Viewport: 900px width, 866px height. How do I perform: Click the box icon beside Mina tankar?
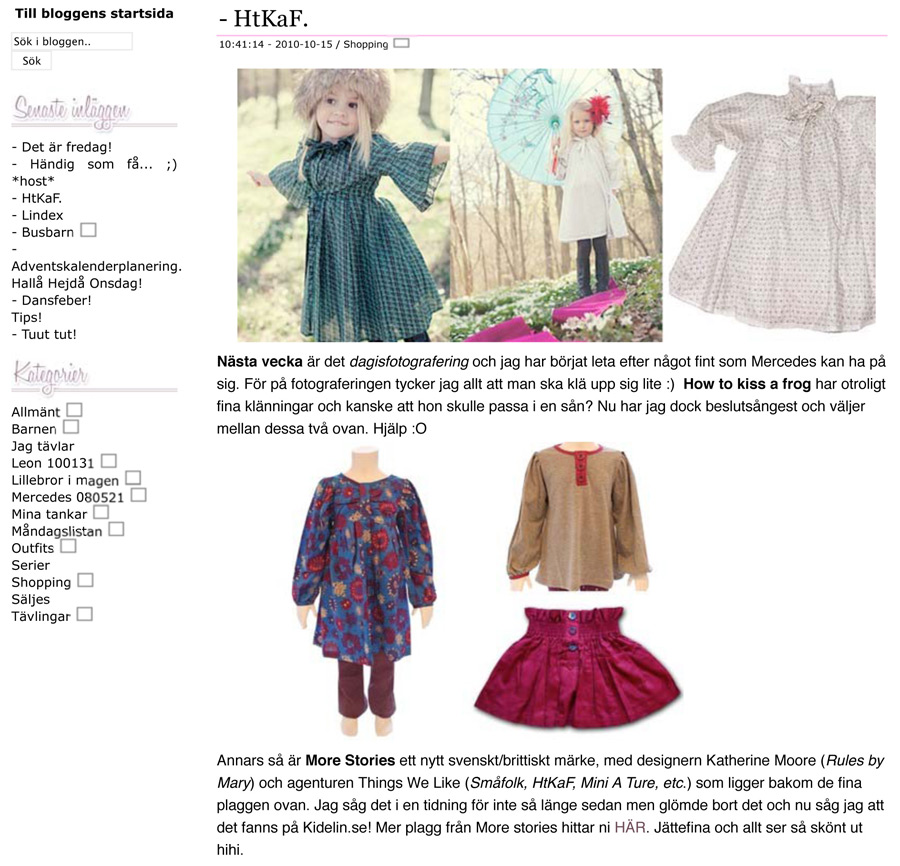[x=100, y=512]
